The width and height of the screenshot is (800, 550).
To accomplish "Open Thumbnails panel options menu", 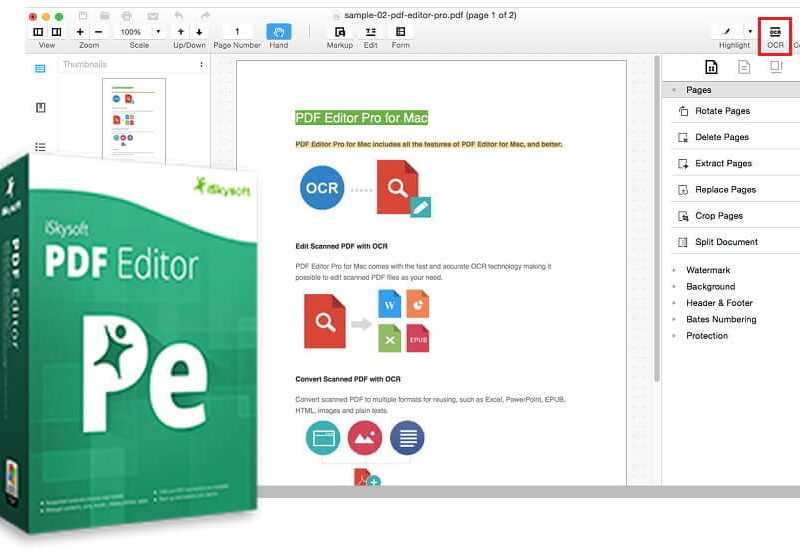I will (x=202, y=65).
